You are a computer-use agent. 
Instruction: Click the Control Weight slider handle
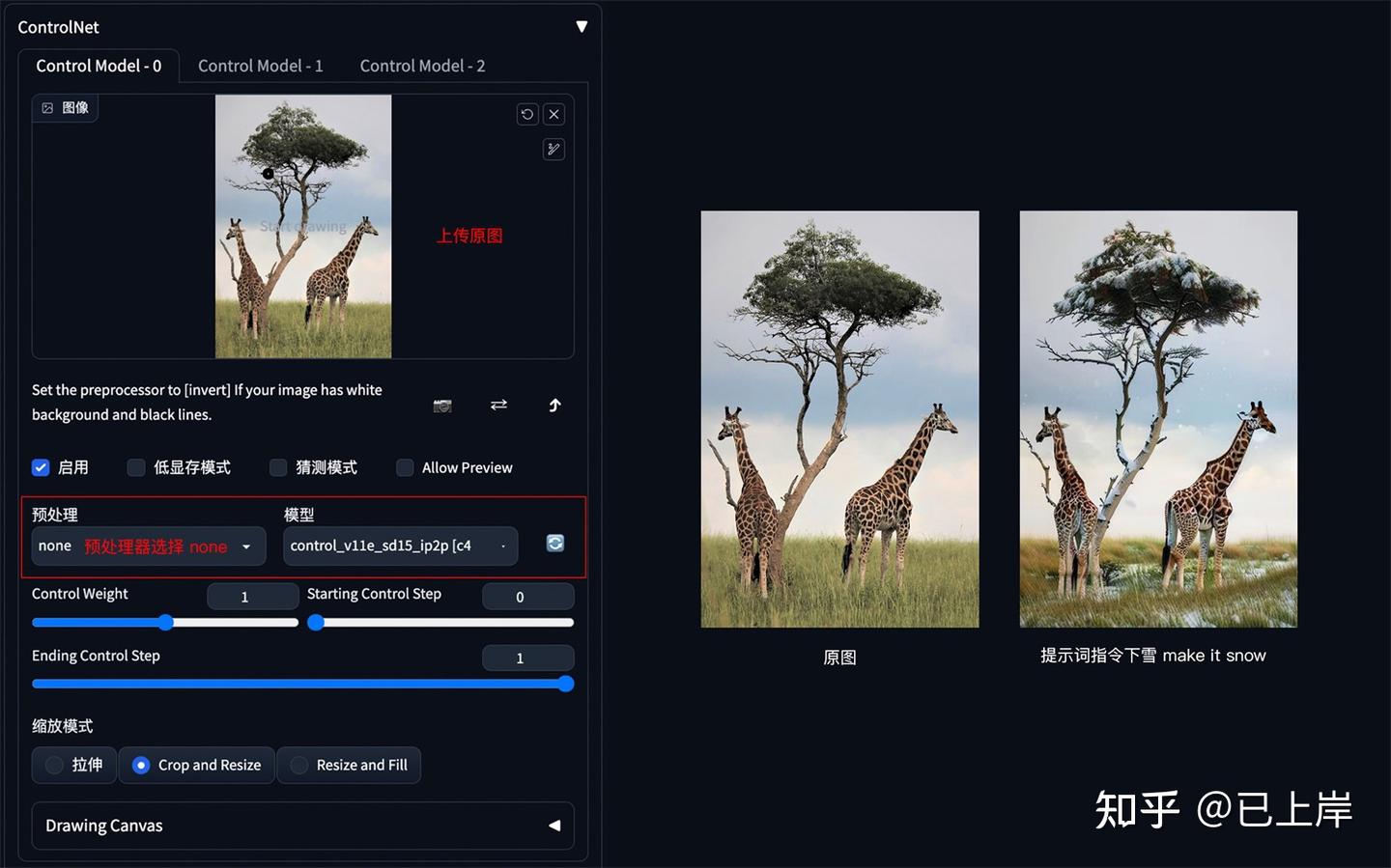coord(164,623)
